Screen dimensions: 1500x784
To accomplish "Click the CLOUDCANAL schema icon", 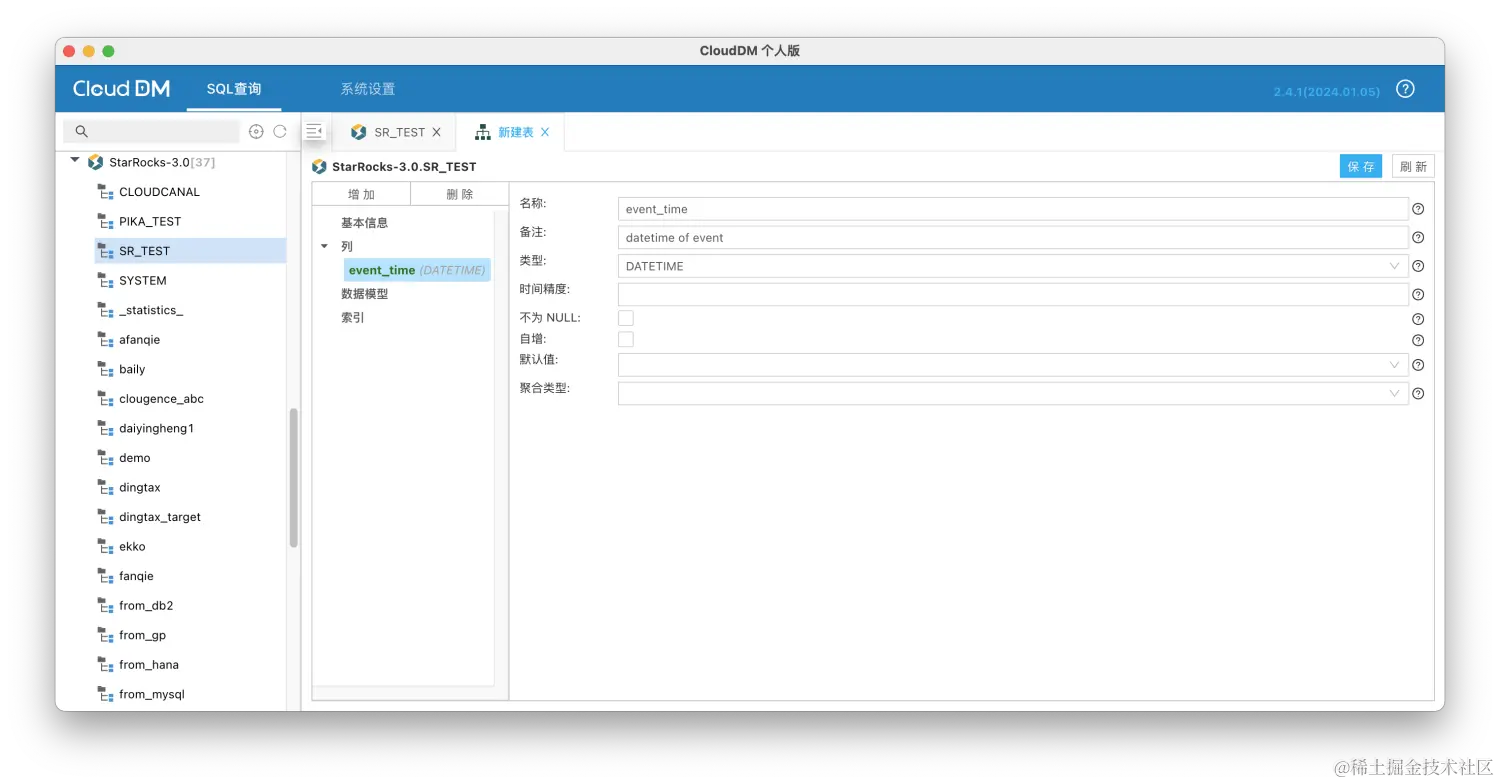I will click(x=105, y=192).
